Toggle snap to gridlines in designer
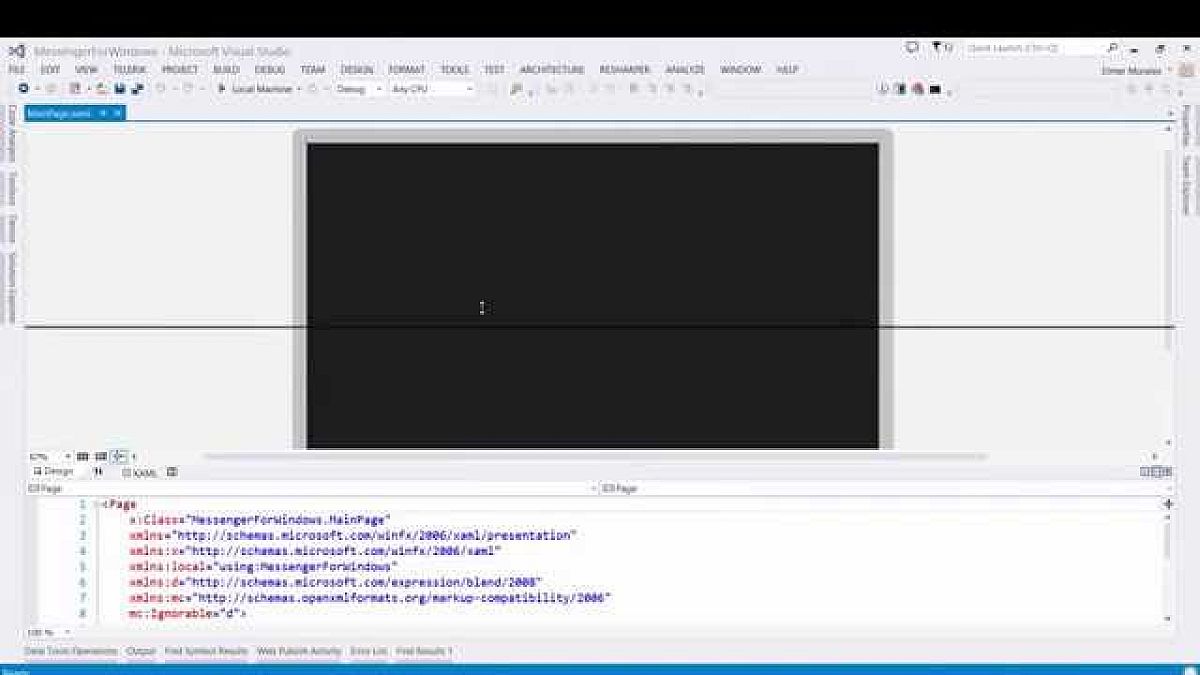Screen dimensions: 1200x675 click(x=100, y=457)
